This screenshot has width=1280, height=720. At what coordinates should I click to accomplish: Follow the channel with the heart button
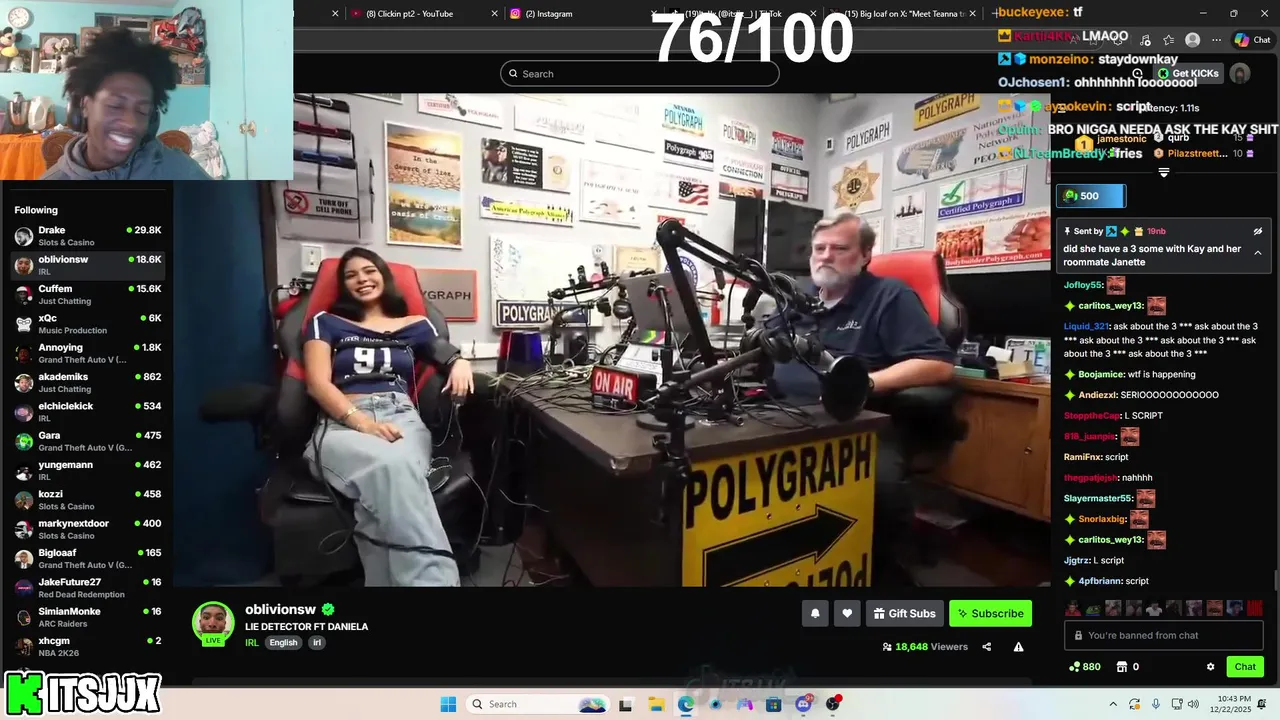pos(847,613)
